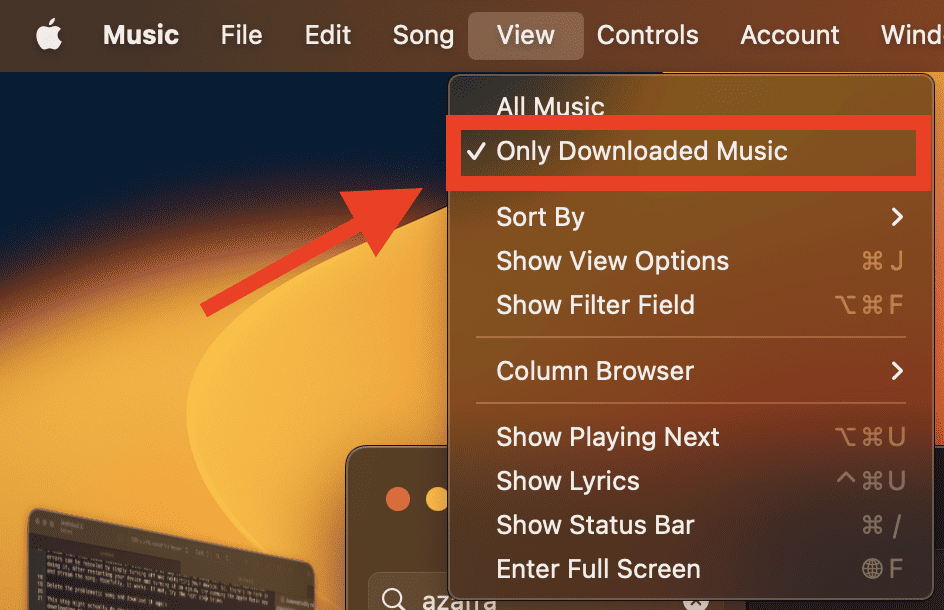The width and height of the screenshot is (944, 610).
Task: Choose Show Filter Field
Action: pos(595,305)
